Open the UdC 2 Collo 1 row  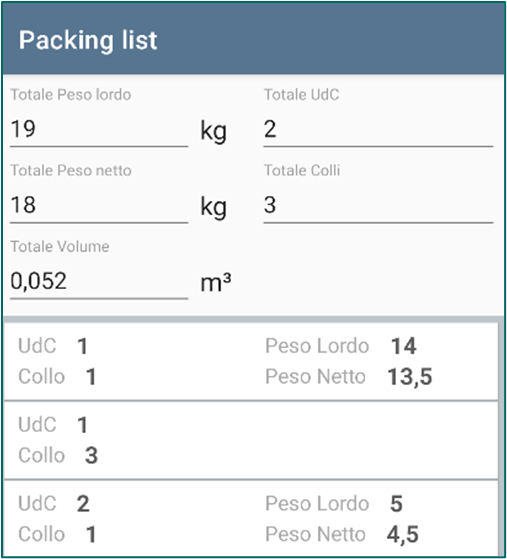[x=251, y=518]
